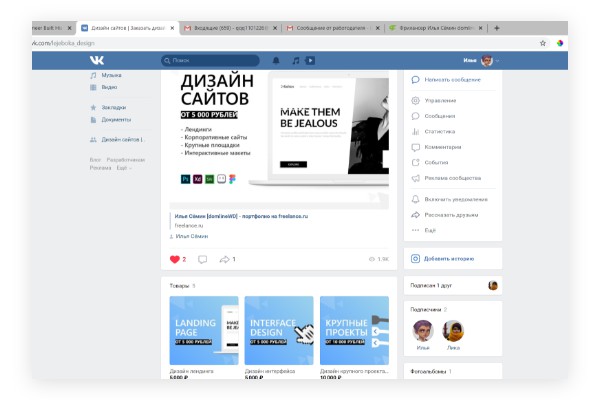Click the Дизайн крупного проекта product title
The image size is (600, 400).
tap(354, 371)
